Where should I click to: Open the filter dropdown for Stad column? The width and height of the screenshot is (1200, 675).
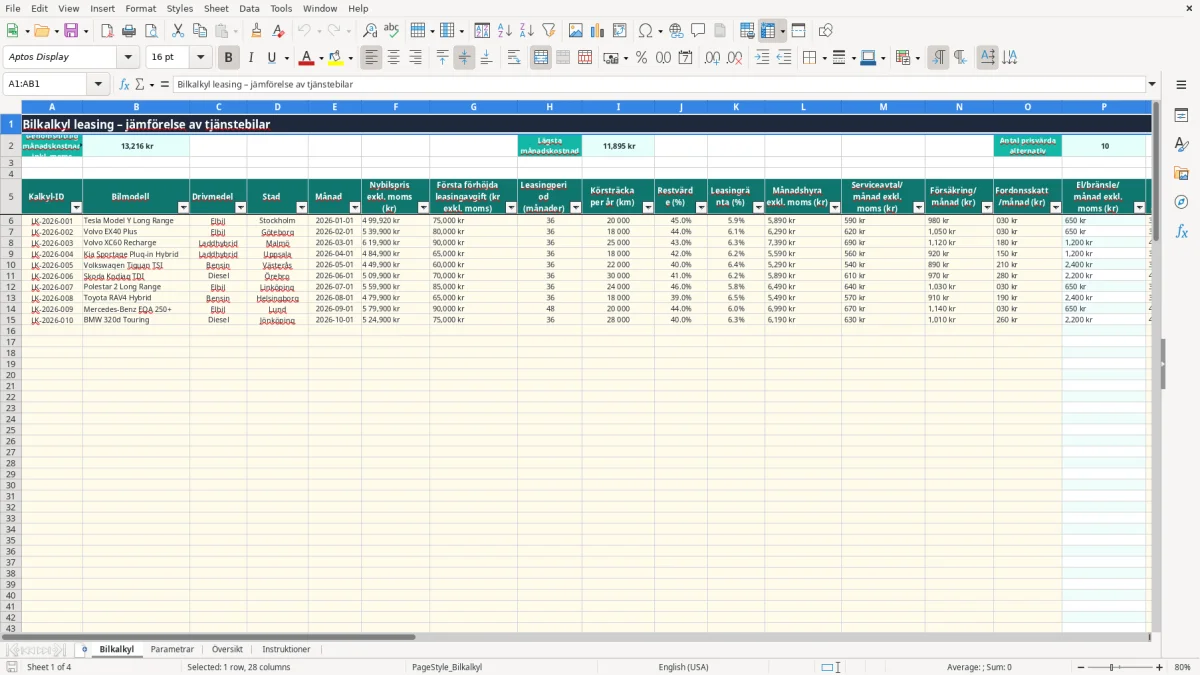(301, 208)
